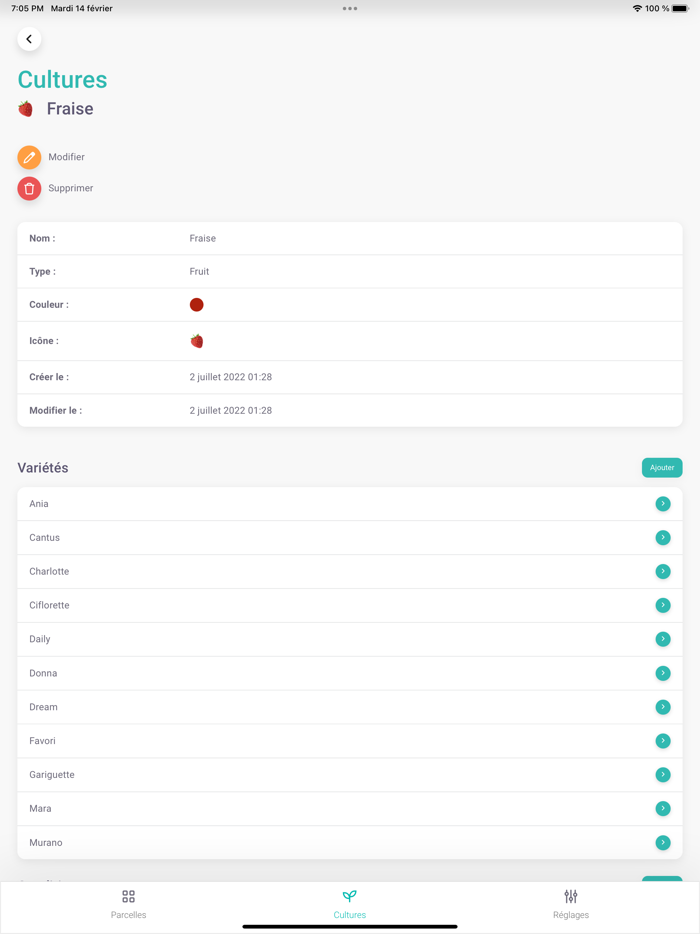
Task: Select the Favori variety name
Action: click(x=42, y=740)
